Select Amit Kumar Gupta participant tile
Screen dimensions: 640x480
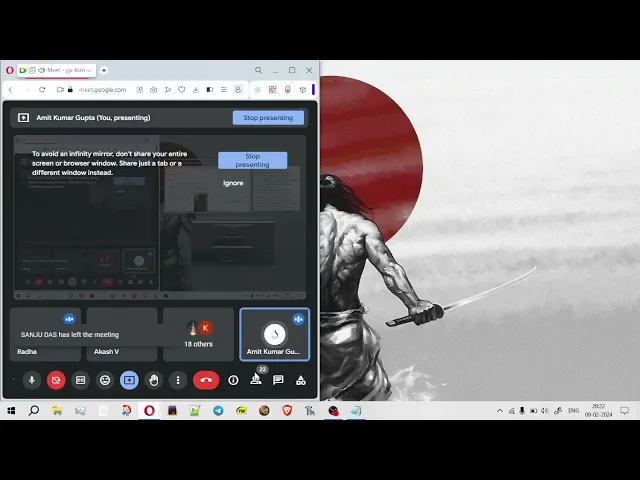coord(275,334)
